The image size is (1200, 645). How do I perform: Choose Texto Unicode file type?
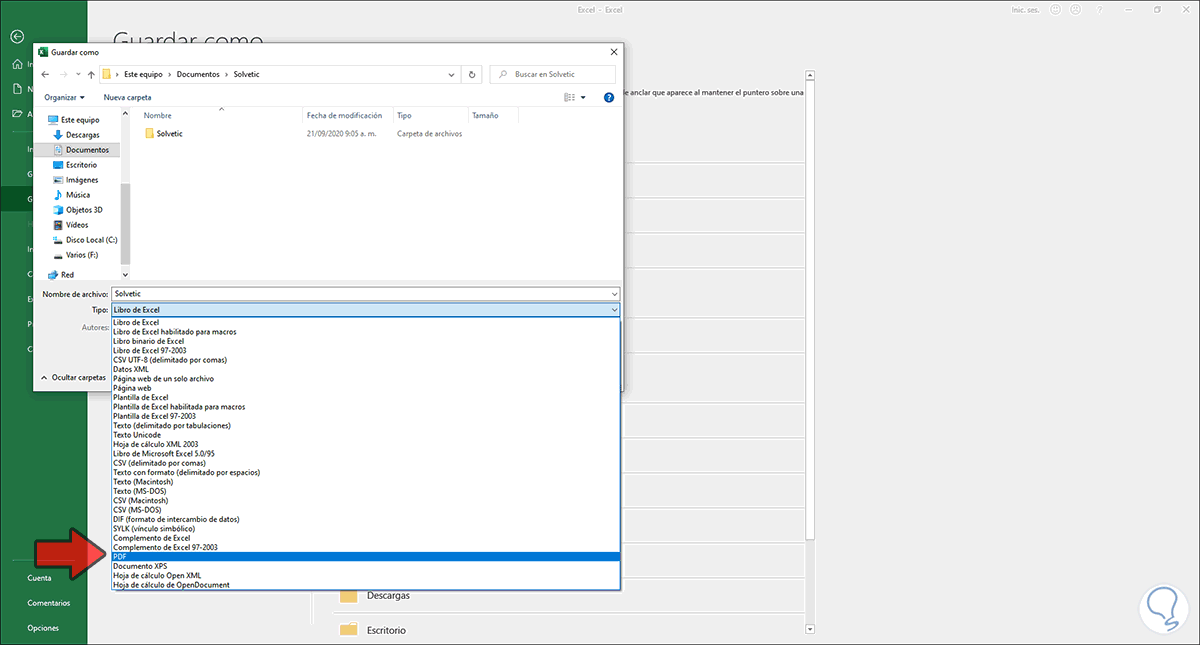pos(366,435)
